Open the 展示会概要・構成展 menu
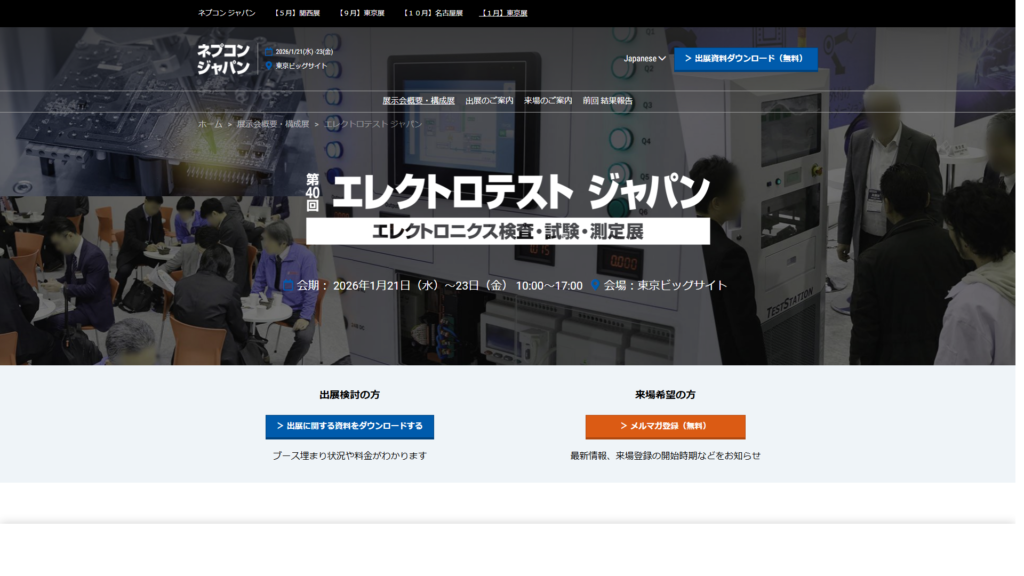The width and height of the screenshot is (1024, 576). pyautogui.click(x=419, y=101)
